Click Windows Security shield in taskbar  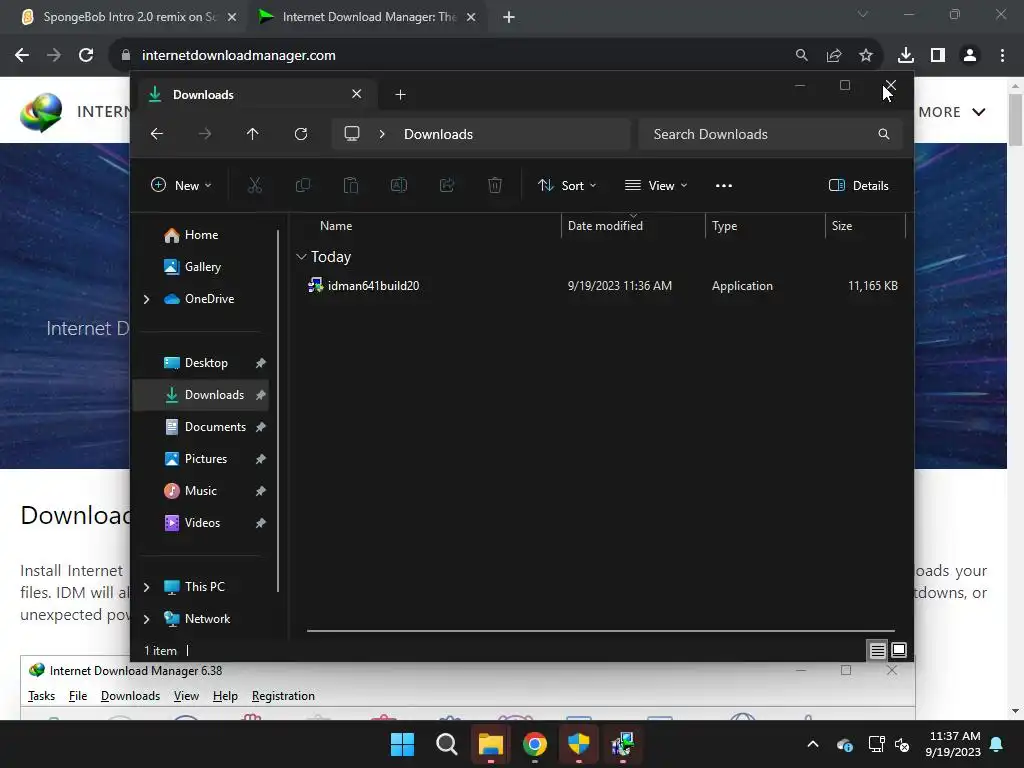pos(579,744)
